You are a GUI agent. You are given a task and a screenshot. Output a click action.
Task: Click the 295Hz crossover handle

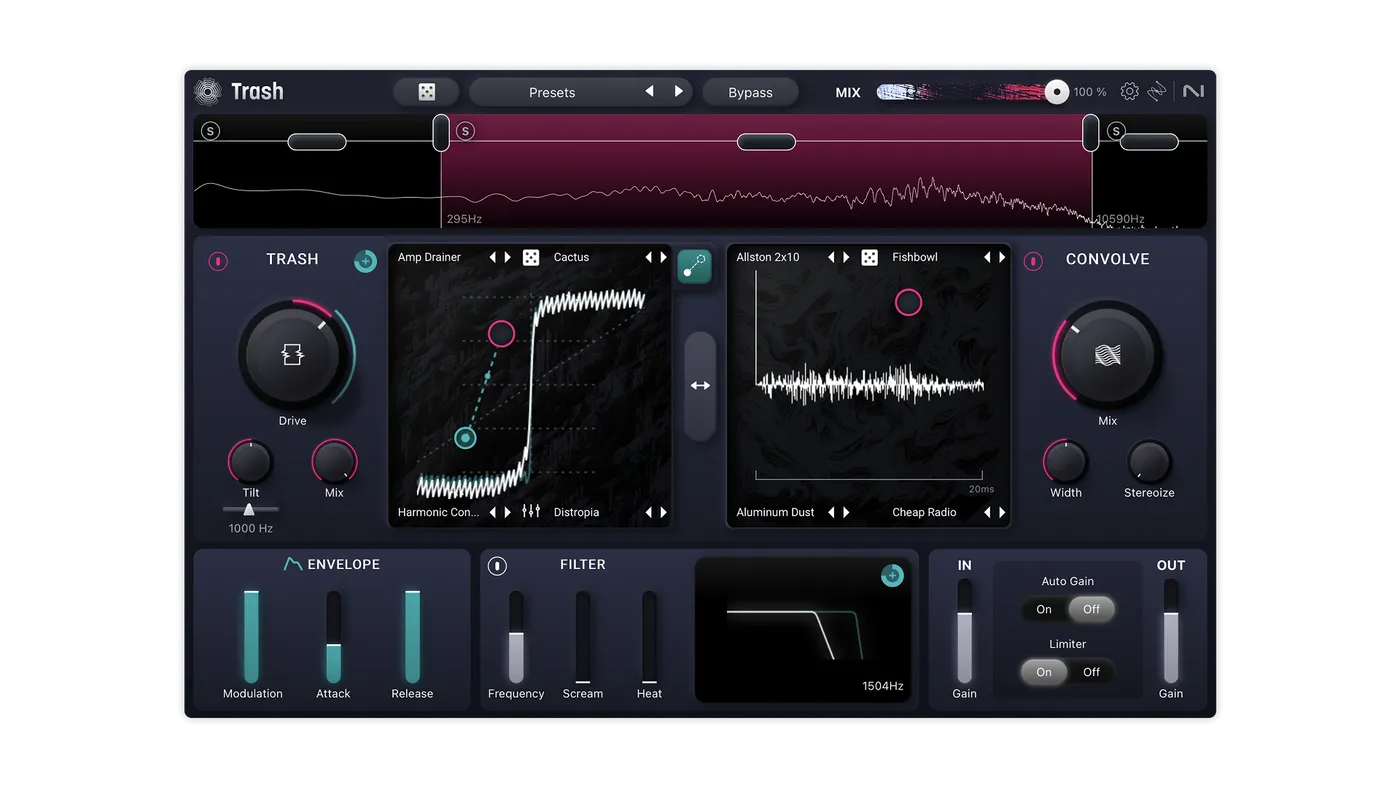441,133
